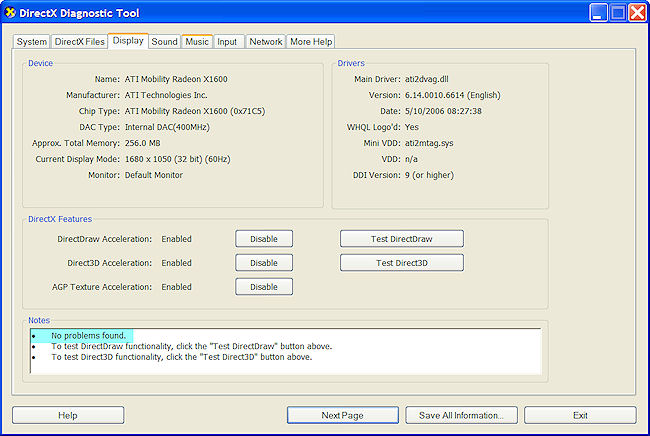The image size is (650, 436).
Task: Click the 'DirectX Features' group label
Action: pyautogui.click(x=60, y=219)
